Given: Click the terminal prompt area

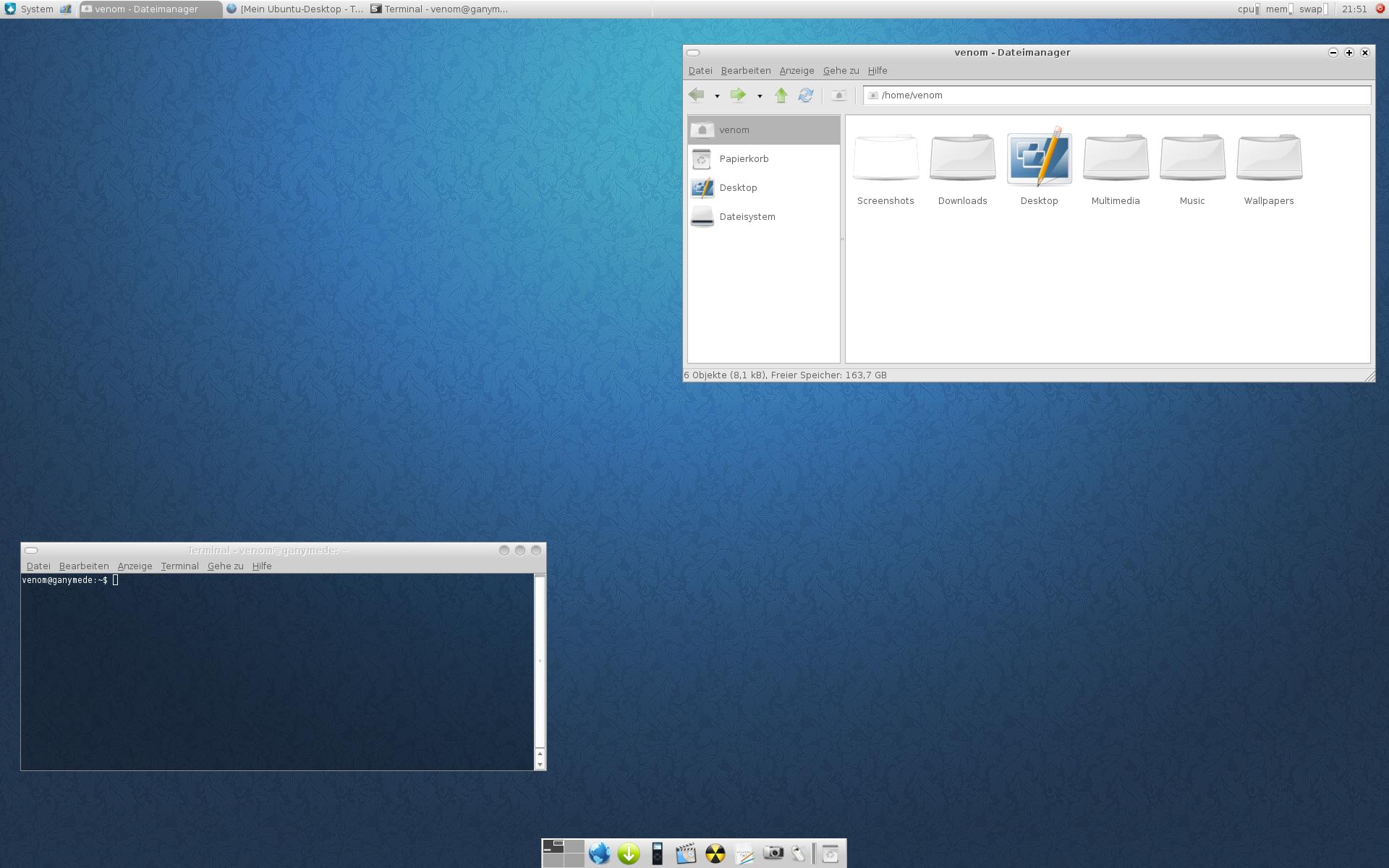Looking at the screenshot, I should click(278, 671).
